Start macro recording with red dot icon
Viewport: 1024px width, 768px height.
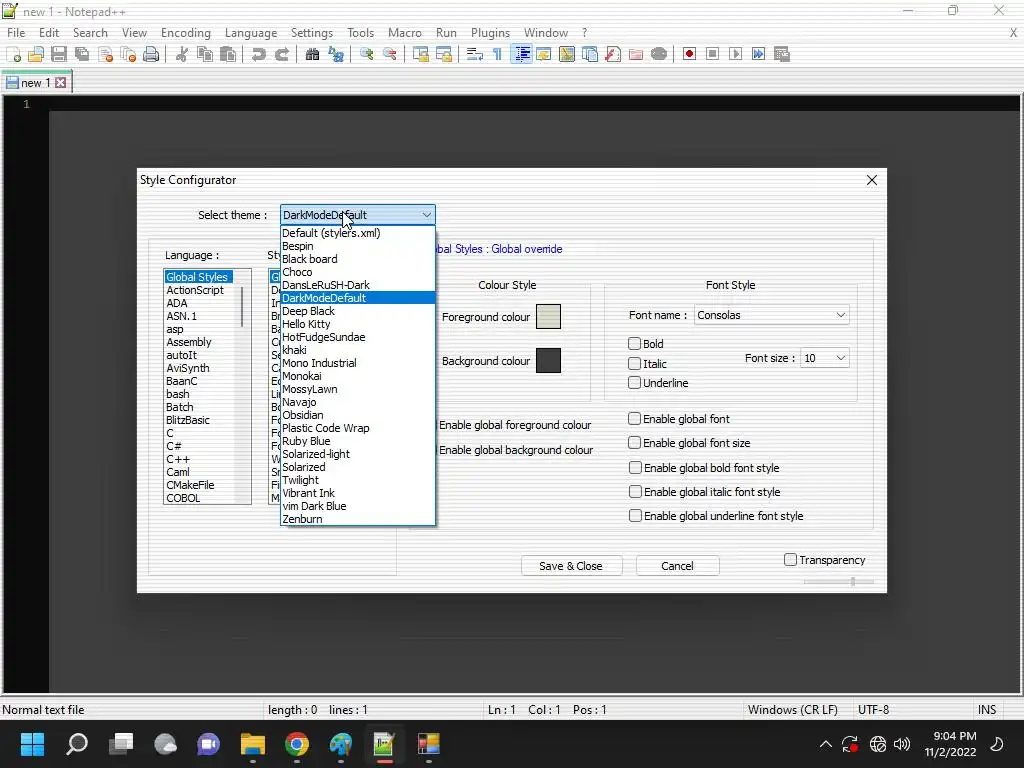coord(689,54)
